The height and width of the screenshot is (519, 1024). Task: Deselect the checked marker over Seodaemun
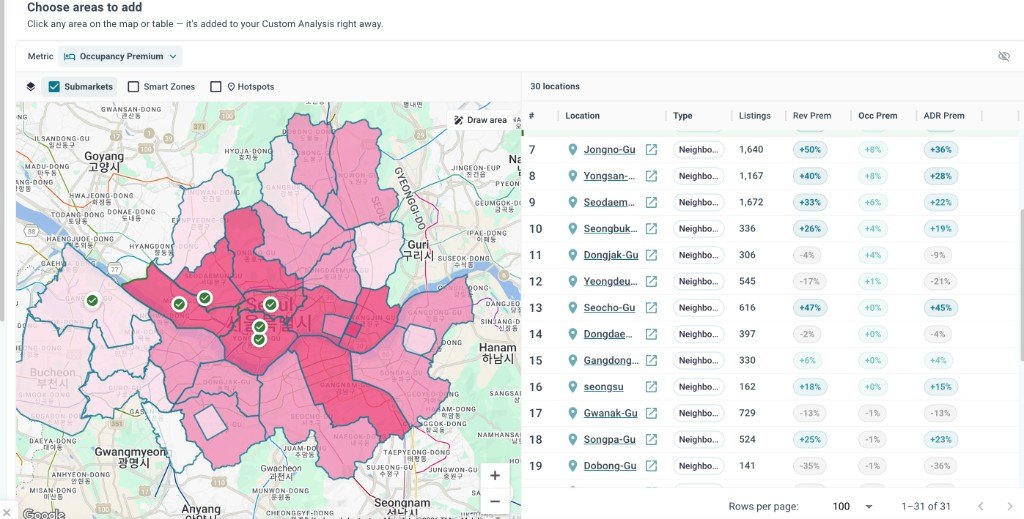(x=205, y=298)
